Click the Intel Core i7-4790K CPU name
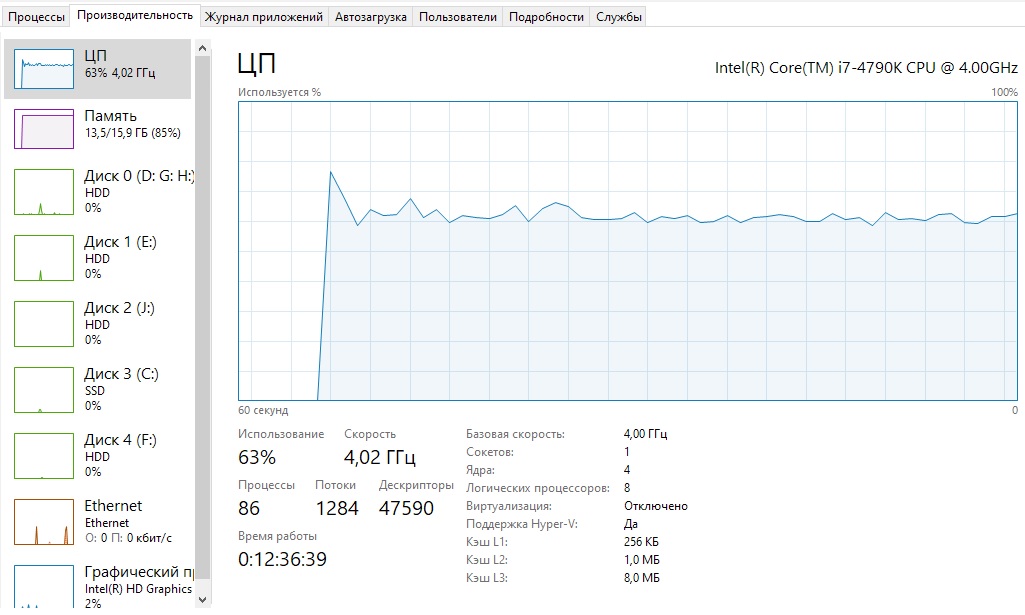Viewport: 1025px width, 615px height. click(866, 67)
